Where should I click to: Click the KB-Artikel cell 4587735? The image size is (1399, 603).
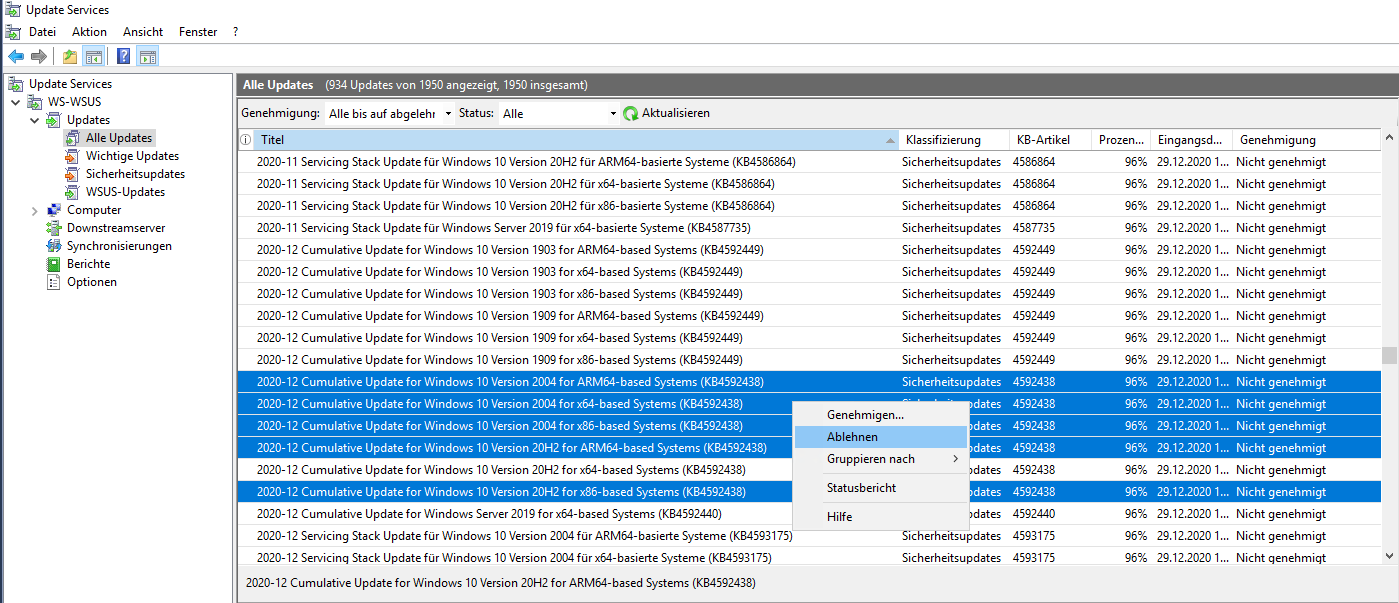pos(1034,228)
